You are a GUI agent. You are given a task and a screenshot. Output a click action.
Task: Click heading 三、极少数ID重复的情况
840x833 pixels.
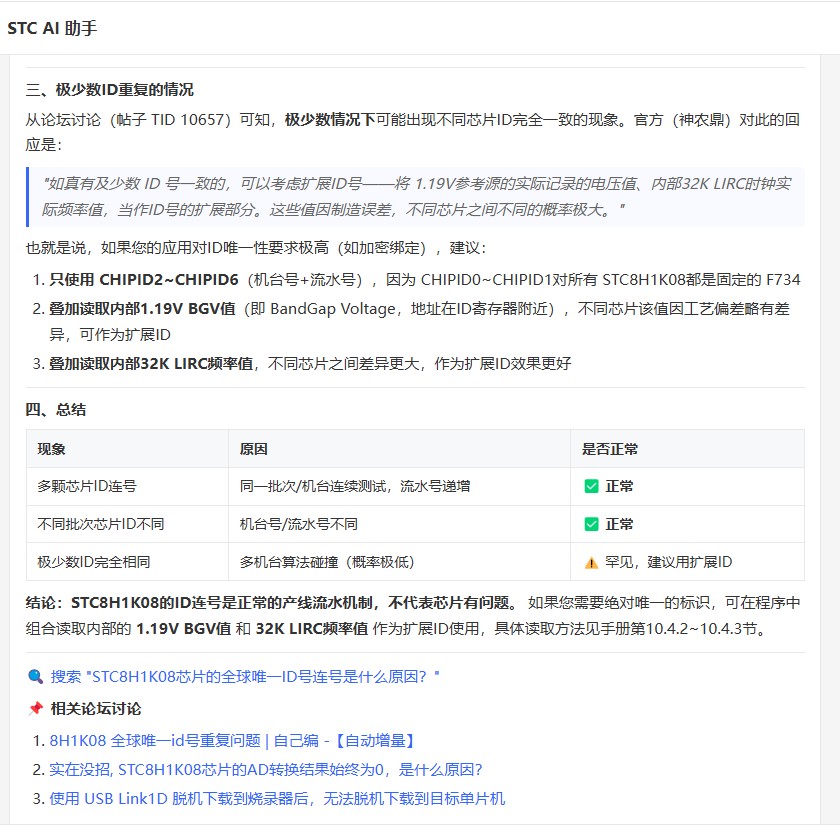coord(109,89)
